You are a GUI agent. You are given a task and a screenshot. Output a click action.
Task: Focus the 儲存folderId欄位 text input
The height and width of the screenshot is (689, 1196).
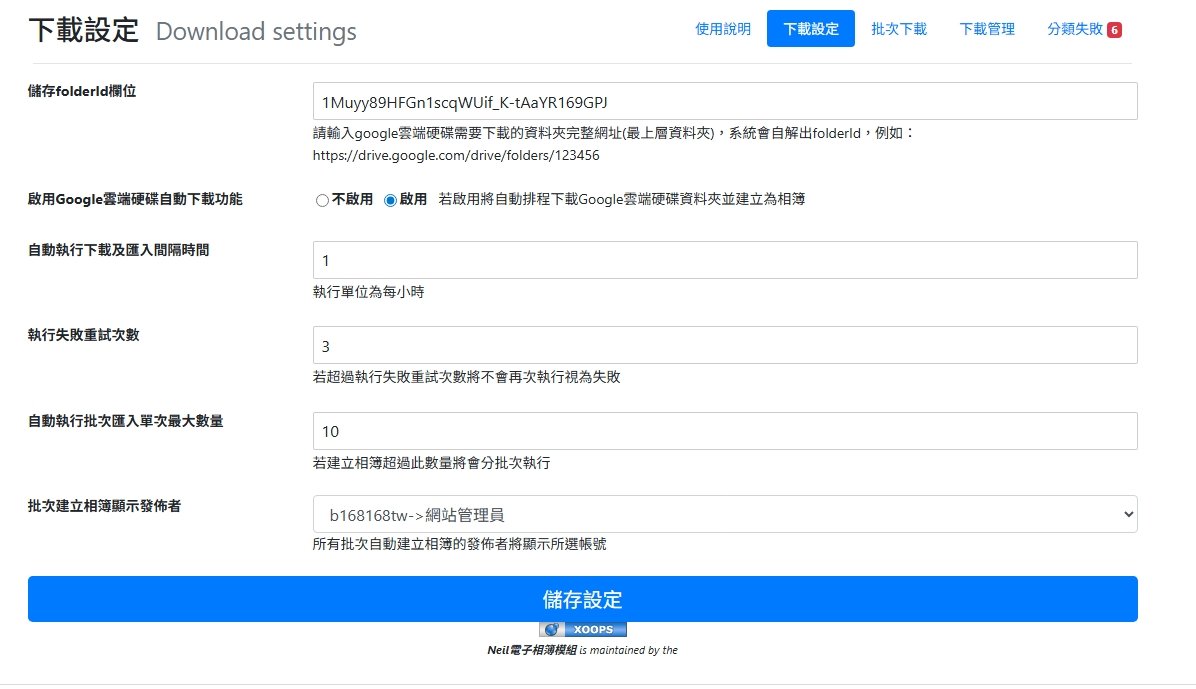724,101
